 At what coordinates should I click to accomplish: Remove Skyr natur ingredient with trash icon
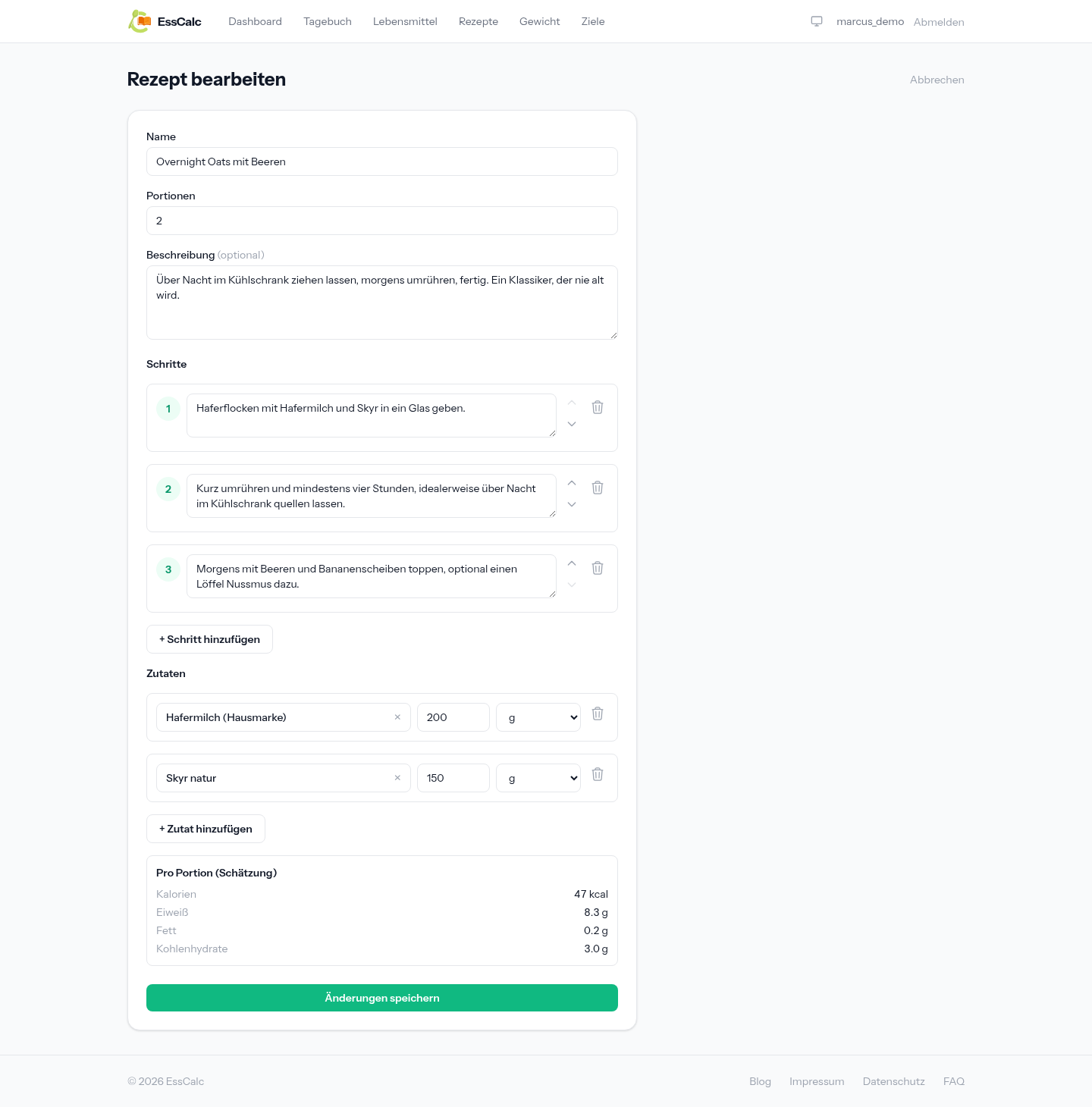[x=598, y=774]
